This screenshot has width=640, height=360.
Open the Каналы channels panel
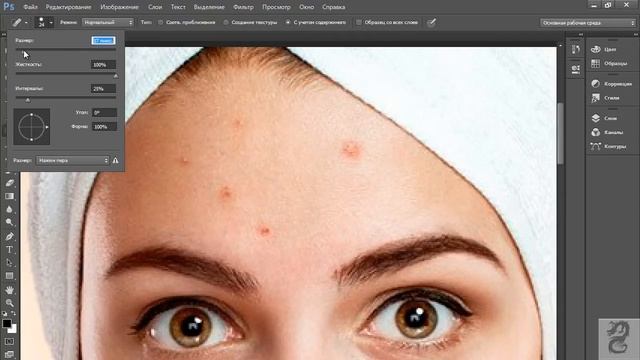click(x=607, y=132)
